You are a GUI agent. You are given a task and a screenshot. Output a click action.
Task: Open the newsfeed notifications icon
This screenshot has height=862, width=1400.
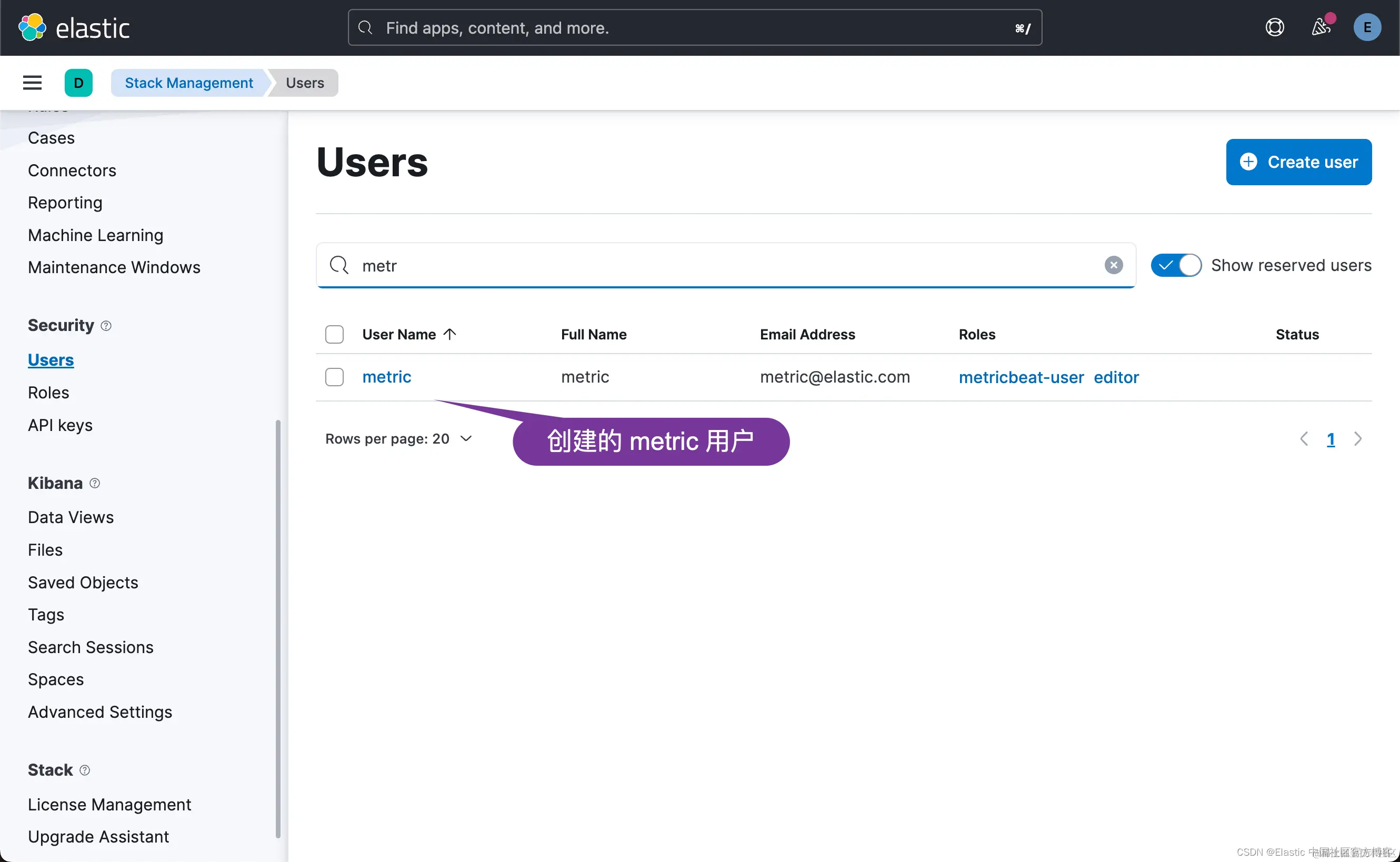click(x=1320, y=27)
